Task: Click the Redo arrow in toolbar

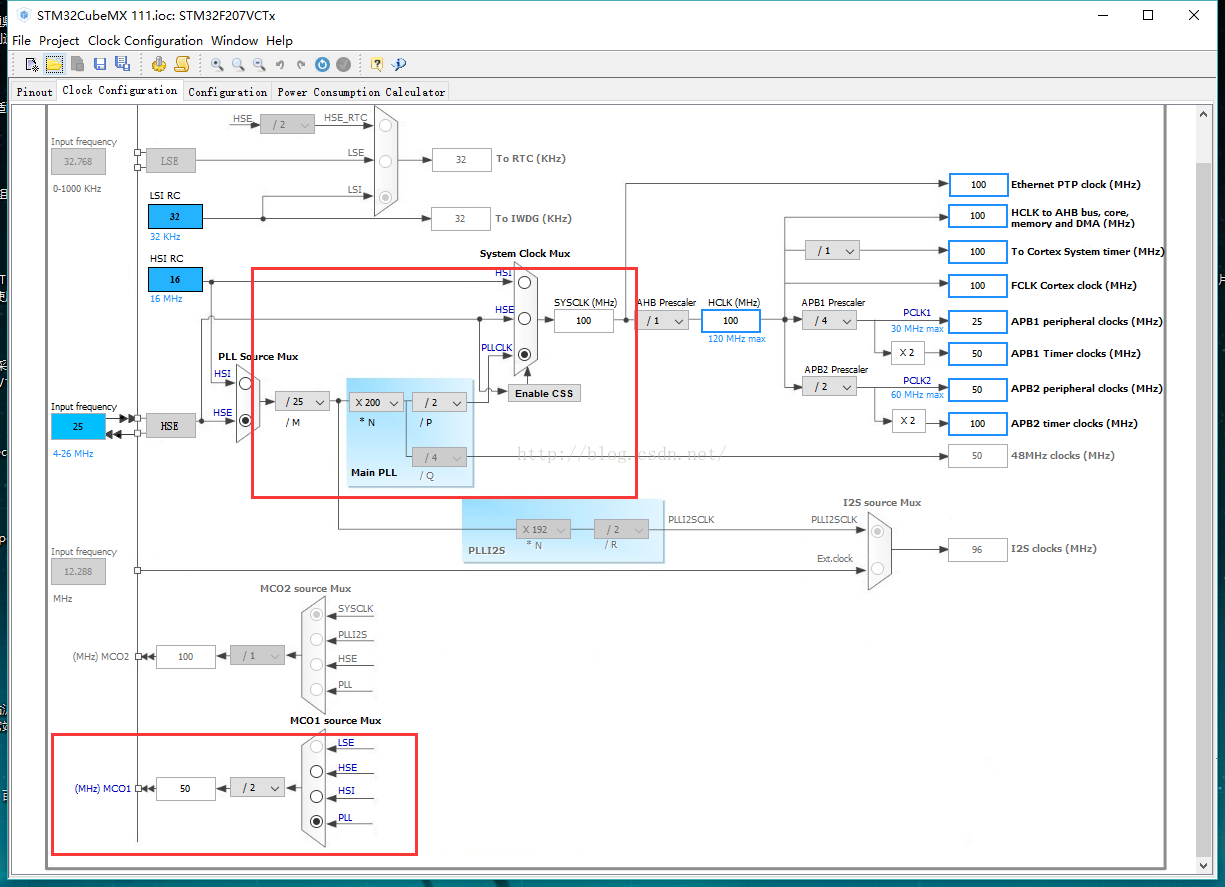Action: [x=301, y=64]
